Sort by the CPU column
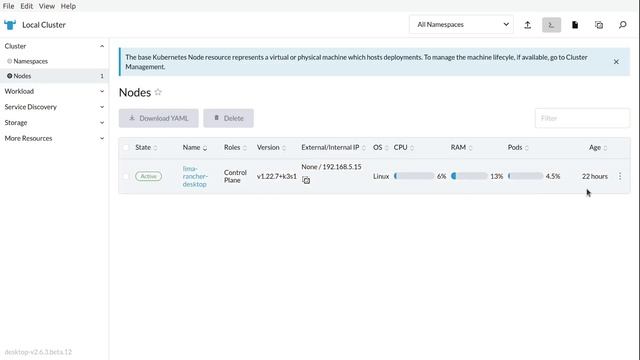The width and height of the screenshot is (640, 360). coord(404,147)
